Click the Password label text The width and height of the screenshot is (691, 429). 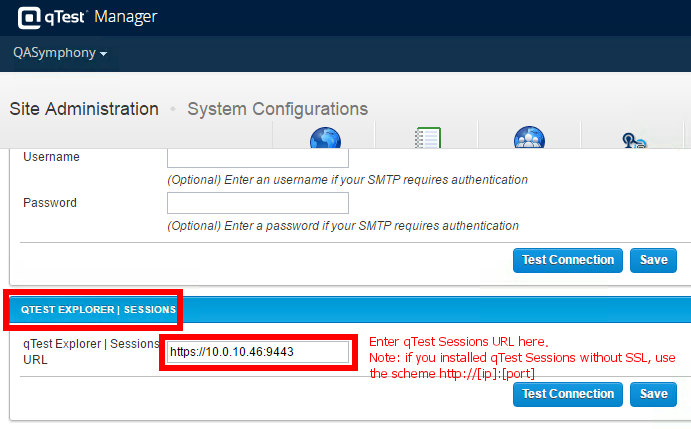pyautogui.click(x=50, y=203)
